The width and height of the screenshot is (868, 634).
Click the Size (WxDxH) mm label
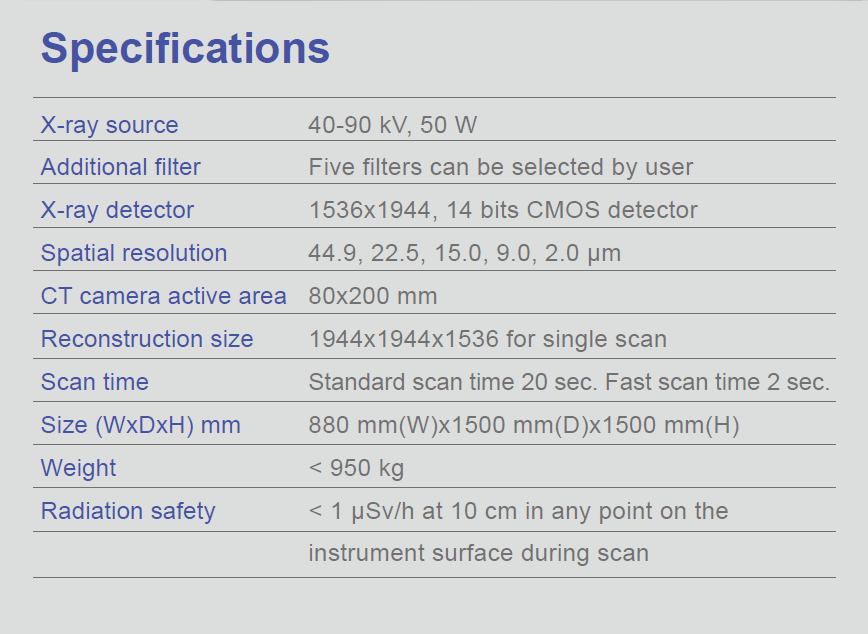(x=140, y=425)
